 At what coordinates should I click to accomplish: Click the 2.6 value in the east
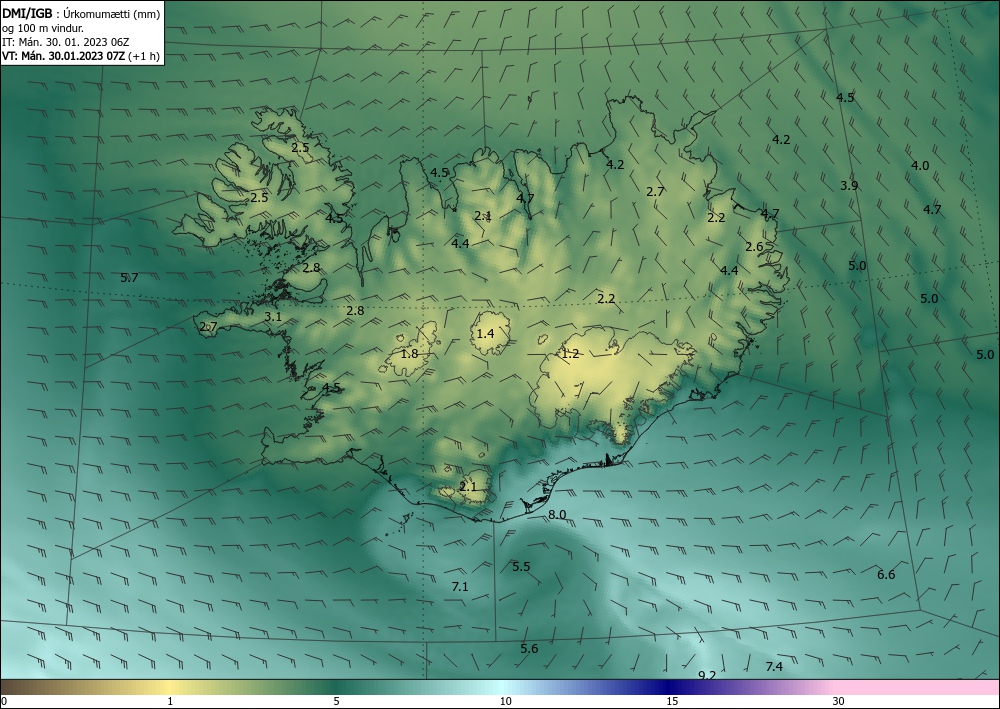tap(754, 247)
